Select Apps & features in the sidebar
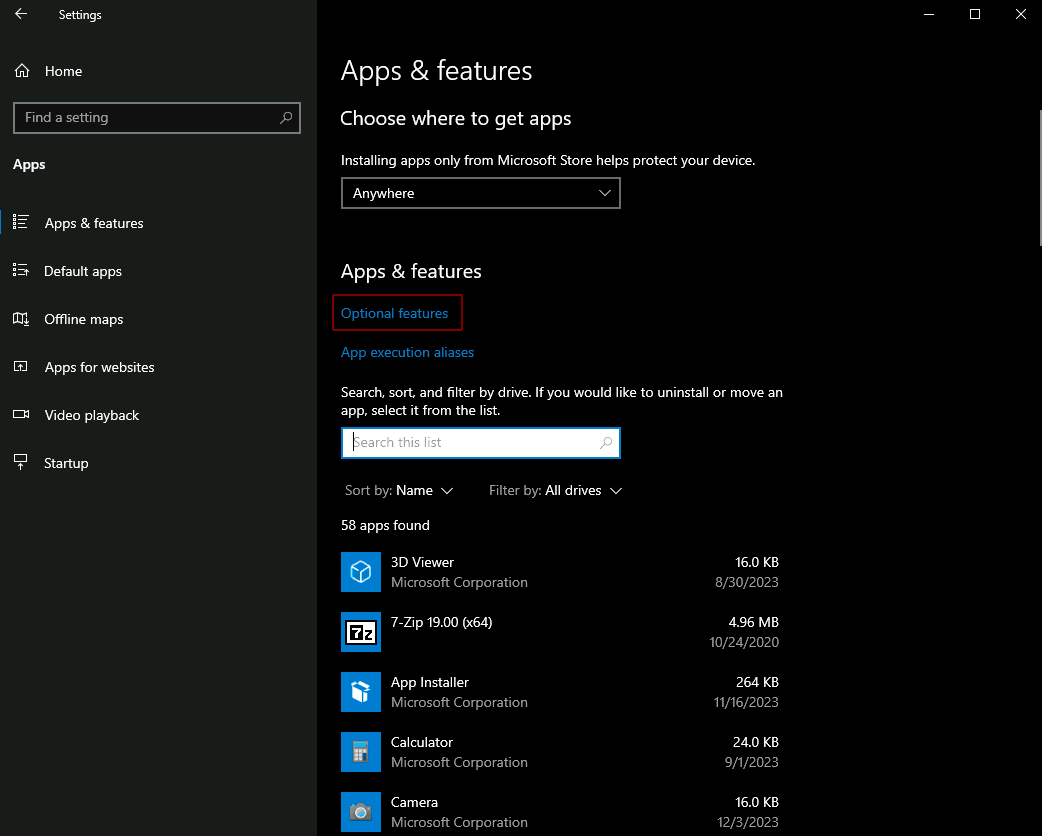 click(x=94, y=223)
